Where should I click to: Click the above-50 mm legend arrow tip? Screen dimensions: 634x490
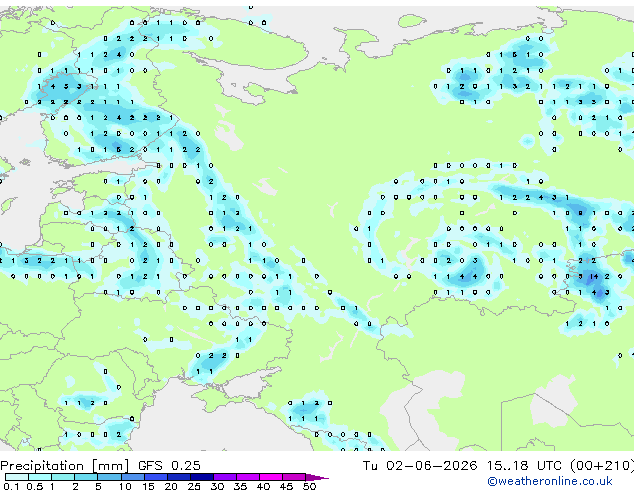click(317, 477)
